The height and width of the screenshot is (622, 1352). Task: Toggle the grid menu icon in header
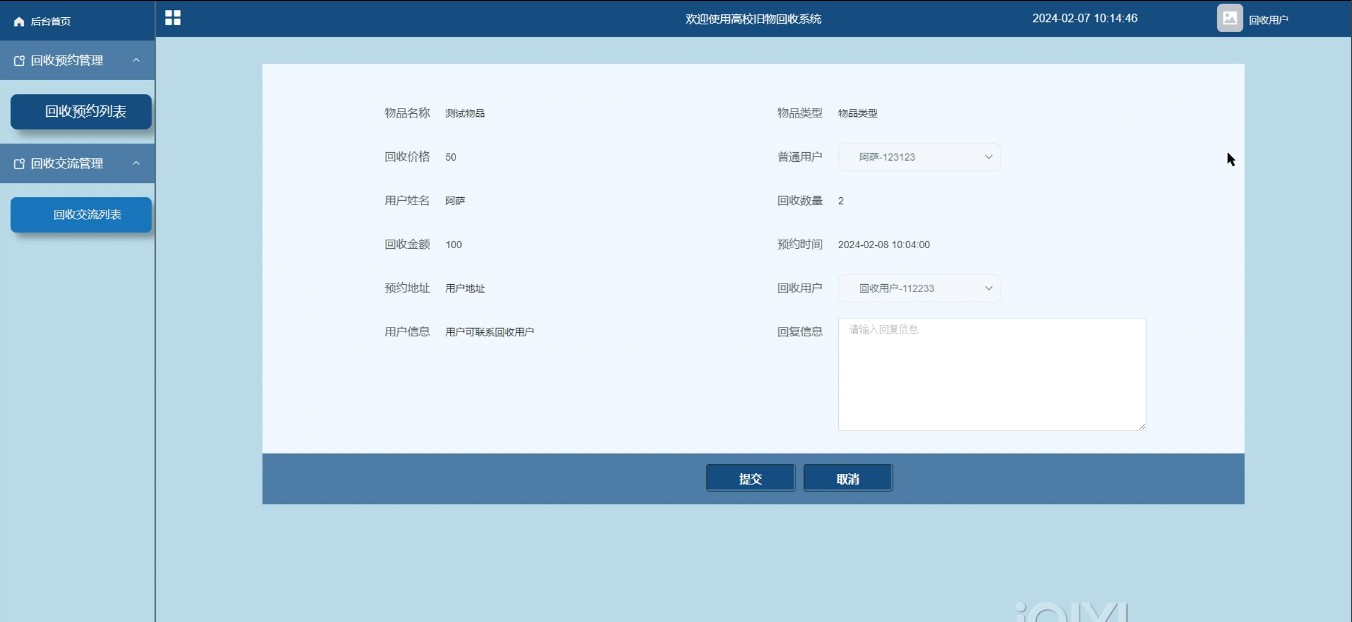point(173,18)
